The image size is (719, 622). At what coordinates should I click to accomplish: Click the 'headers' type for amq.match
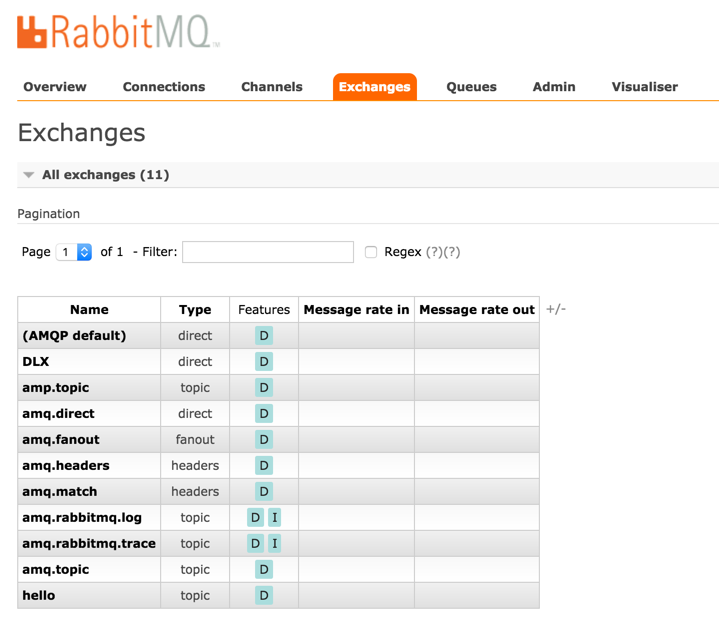click(195, 492)
